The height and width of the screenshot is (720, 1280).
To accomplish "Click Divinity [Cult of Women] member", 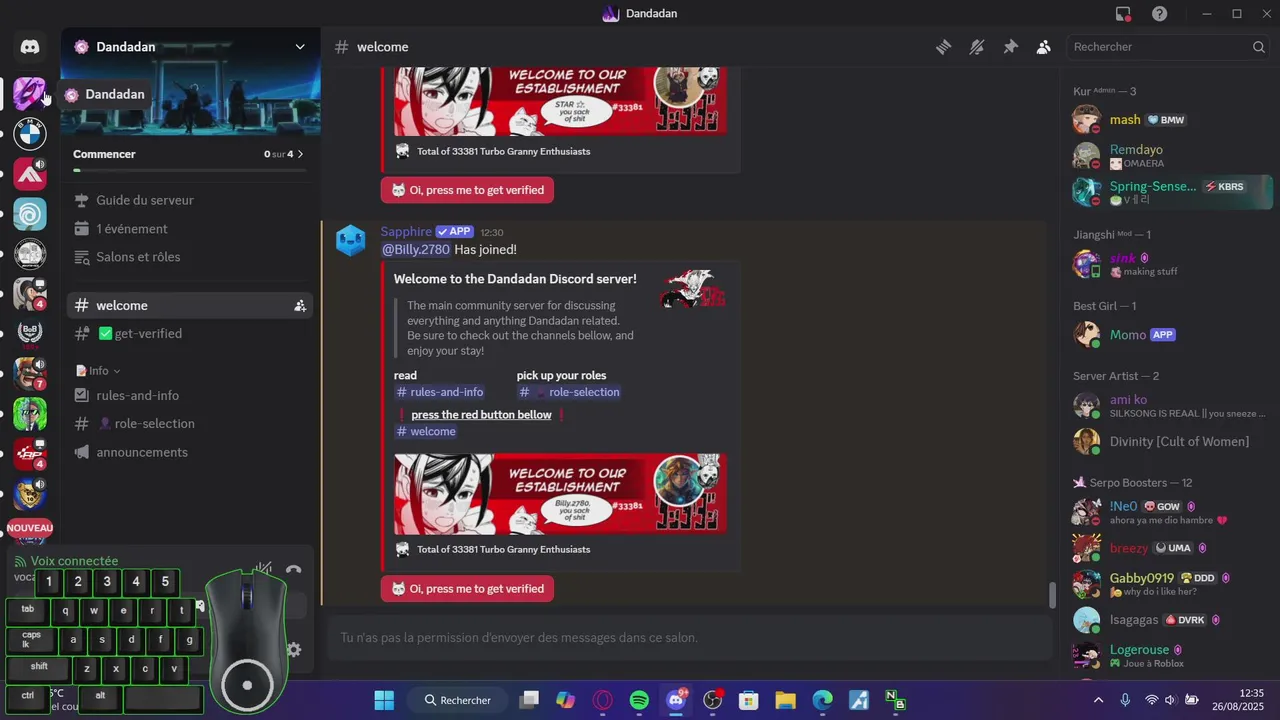I will click(1170, 442).
